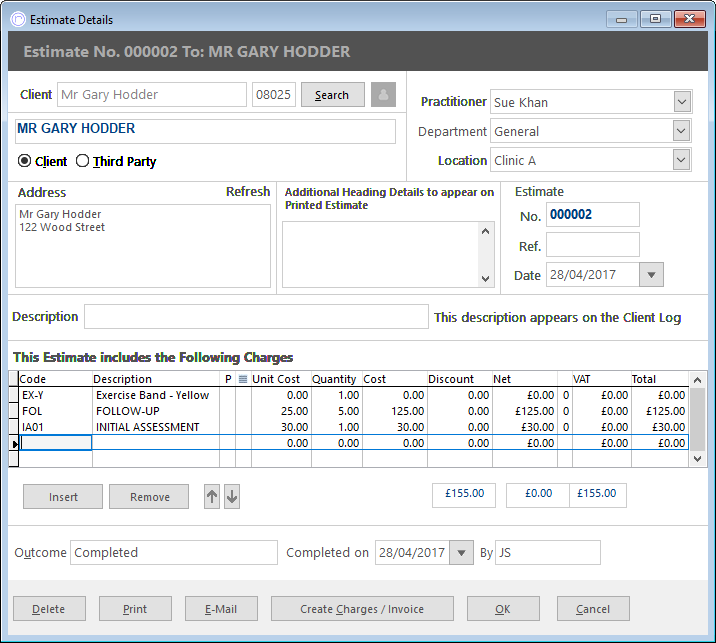Maximize the Estimate Details window

[655, 19]
